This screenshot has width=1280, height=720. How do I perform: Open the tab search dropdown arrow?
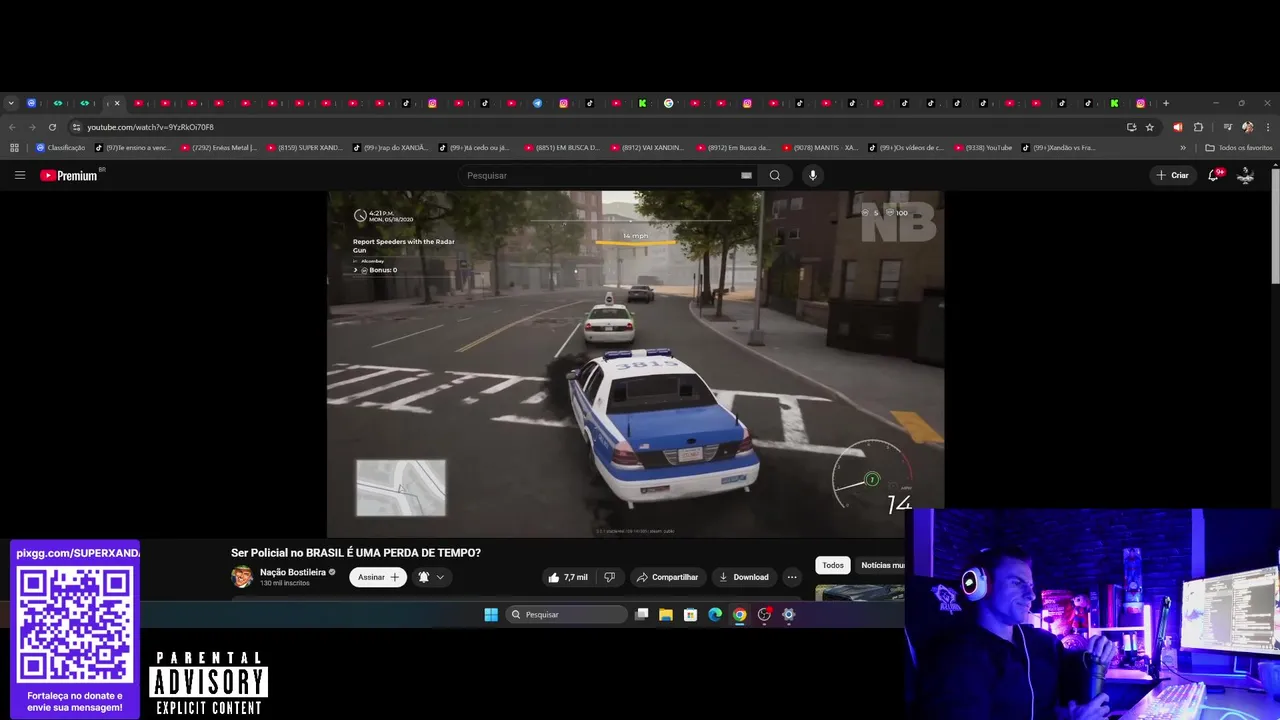tap(11, 103)
